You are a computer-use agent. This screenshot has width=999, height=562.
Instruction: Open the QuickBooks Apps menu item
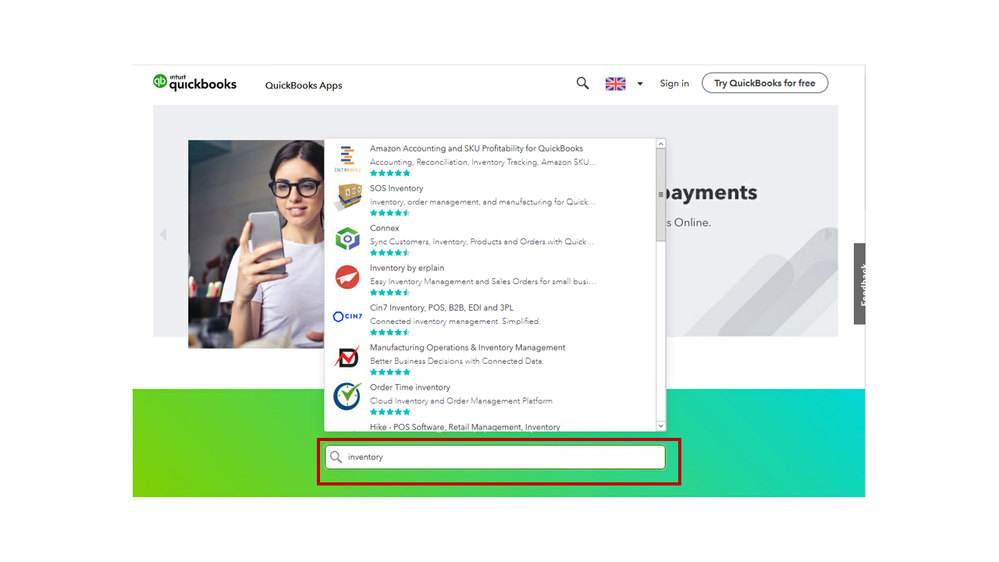[x=303, y=85]
